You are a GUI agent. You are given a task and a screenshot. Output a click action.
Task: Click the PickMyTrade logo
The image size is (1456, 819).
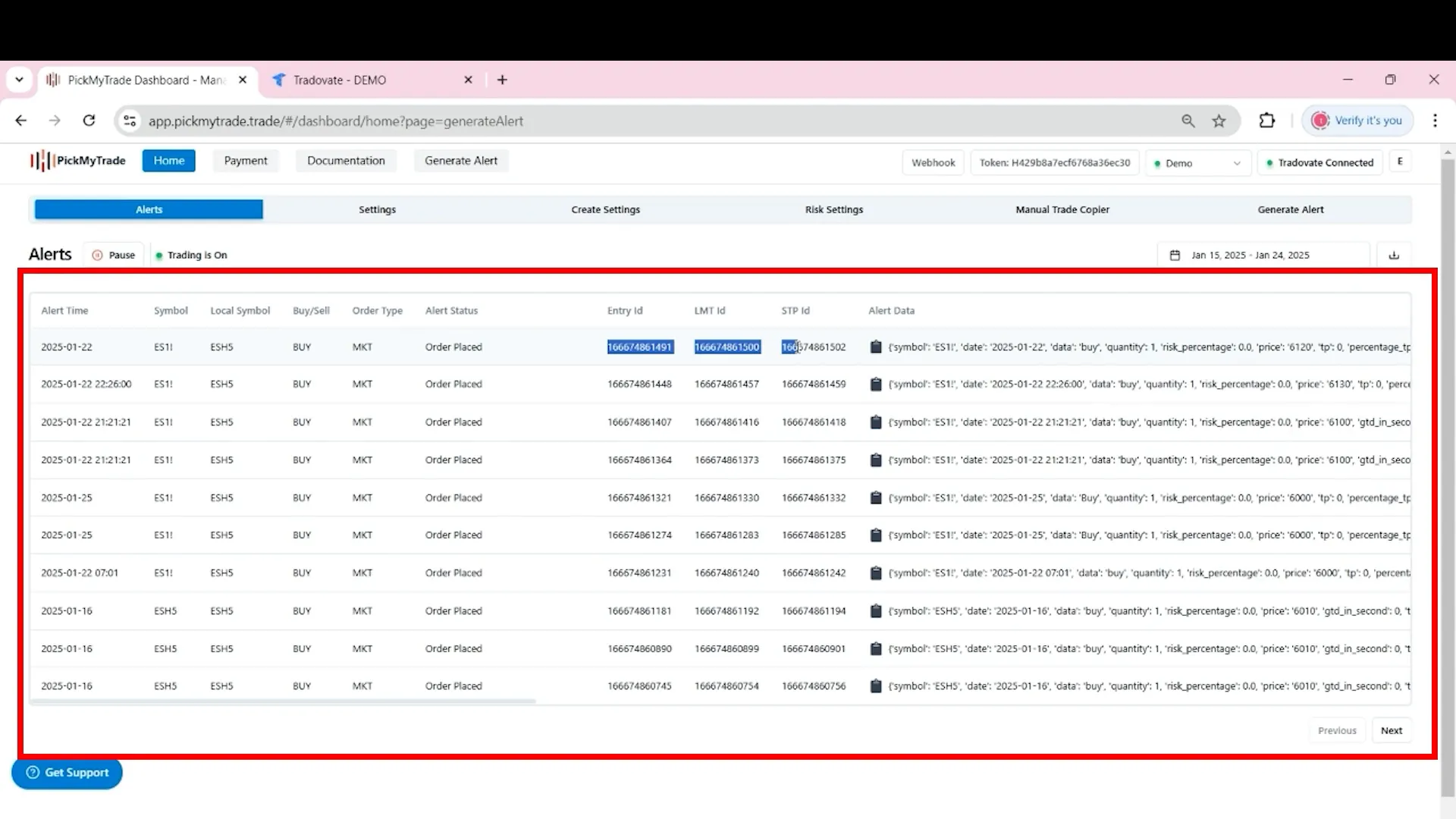[77, 161]
